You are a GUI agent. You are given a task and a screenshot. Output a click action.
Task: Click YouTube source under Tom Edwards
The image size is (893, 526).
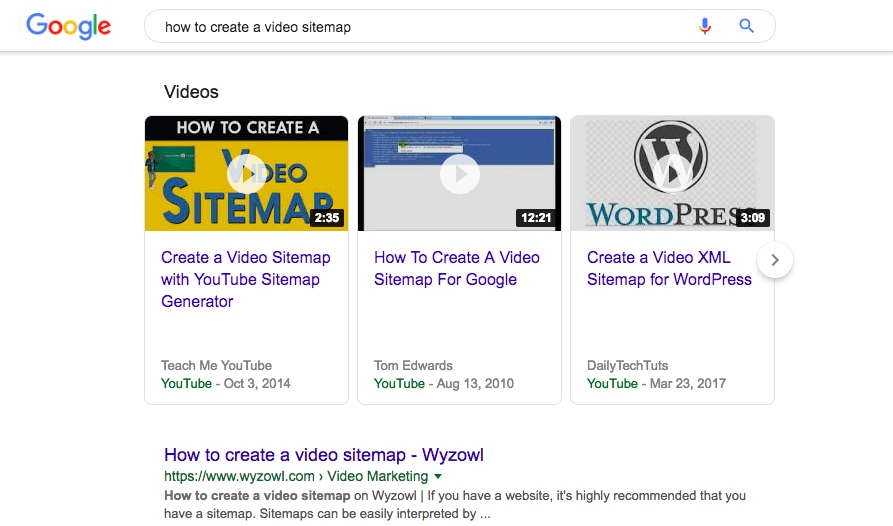399,384
